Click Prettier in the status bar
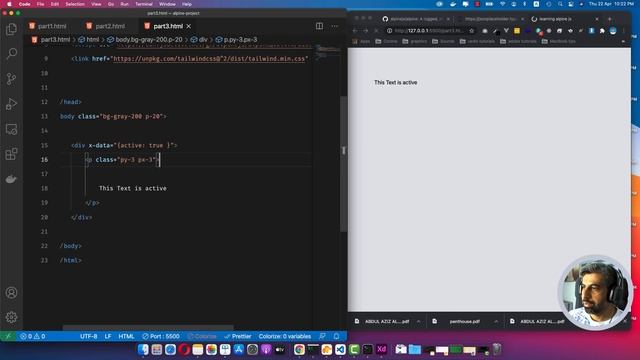The image size is (640, 360). (x=238, y=336)
